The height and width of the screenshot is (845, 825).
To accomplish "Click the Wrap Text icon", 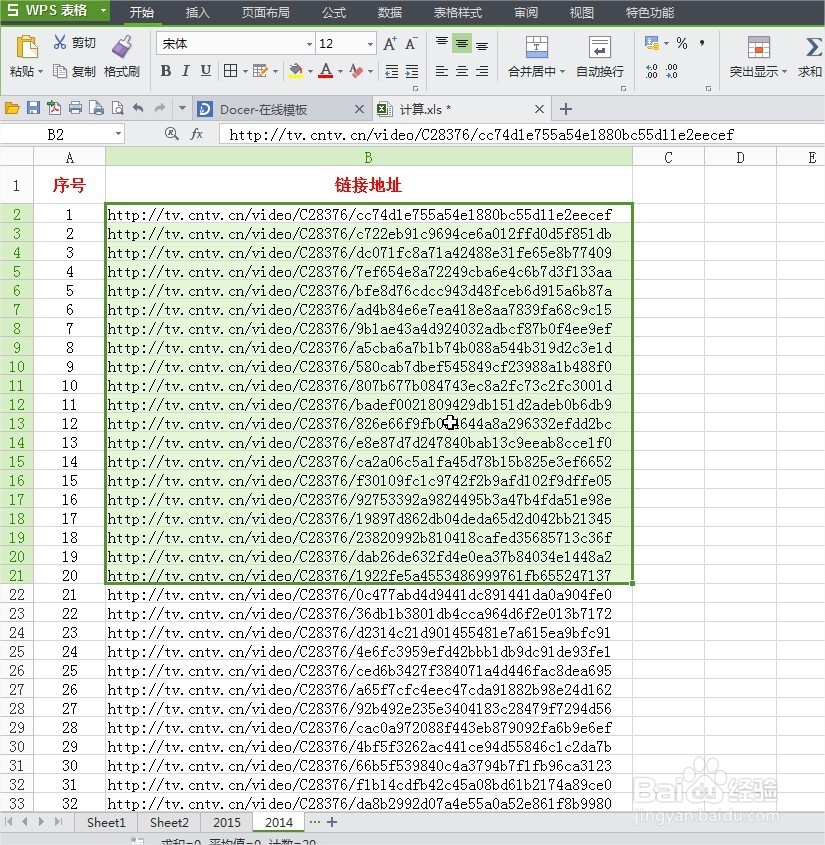I will click(x=599, y=47).
